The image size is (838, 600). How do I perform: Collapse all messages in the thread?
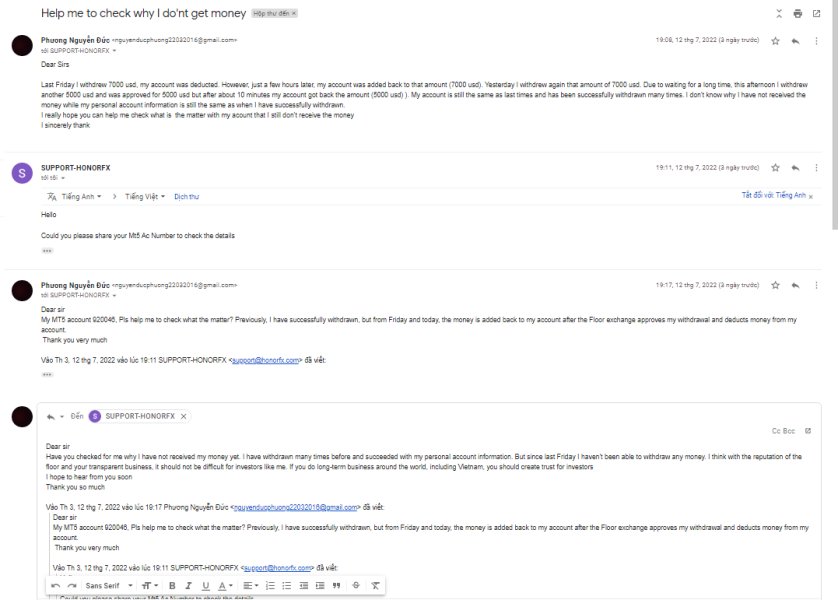click(x=779, y=13)
